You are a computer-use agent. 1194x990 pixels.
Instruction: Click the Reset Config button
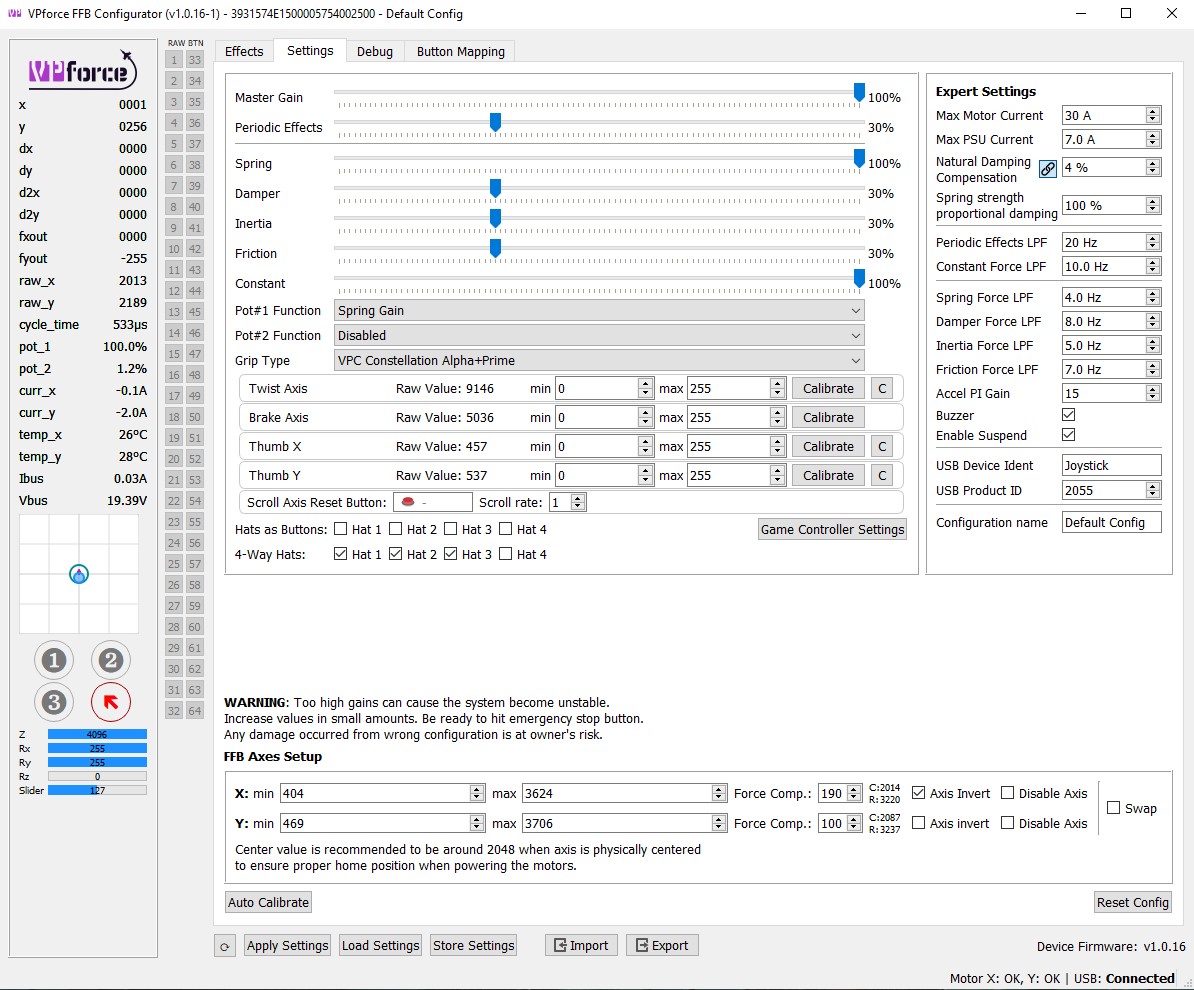click(x=1132, y=902)
